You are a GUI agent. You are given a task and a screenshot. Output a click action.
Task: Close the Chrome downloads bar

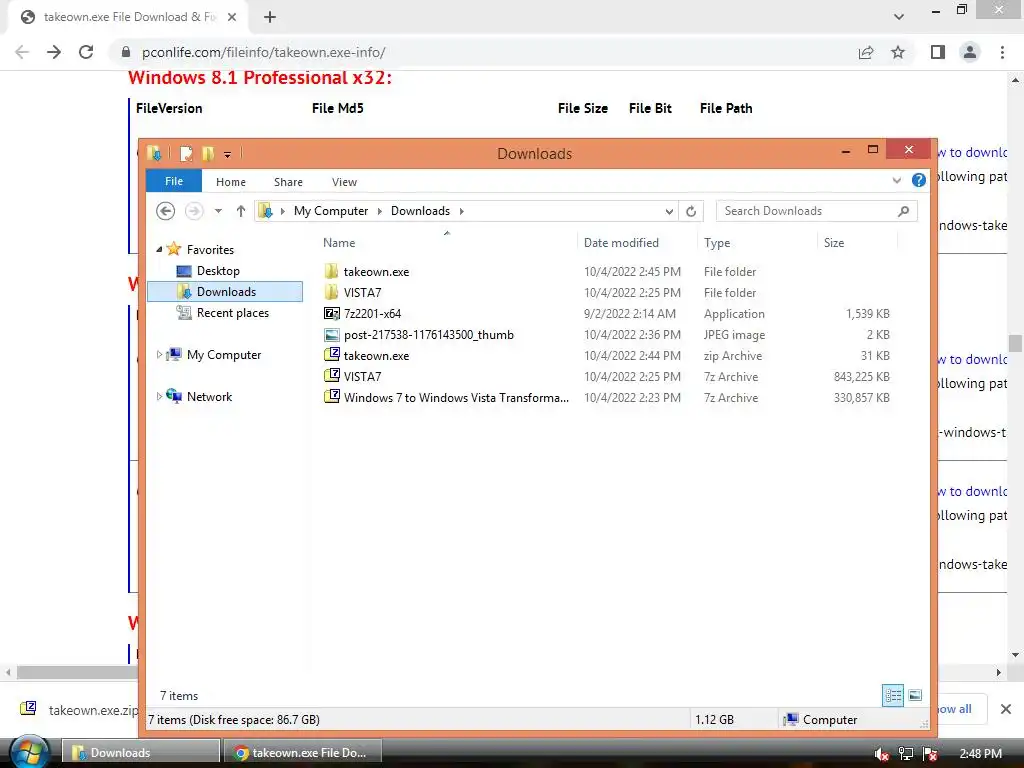1006,709
